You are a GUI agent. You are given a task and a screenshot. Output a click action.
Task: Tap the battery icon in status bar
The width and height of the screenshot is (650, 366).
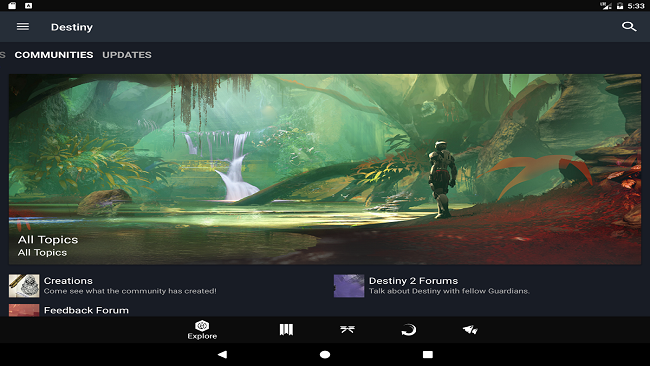click(620, 6)
